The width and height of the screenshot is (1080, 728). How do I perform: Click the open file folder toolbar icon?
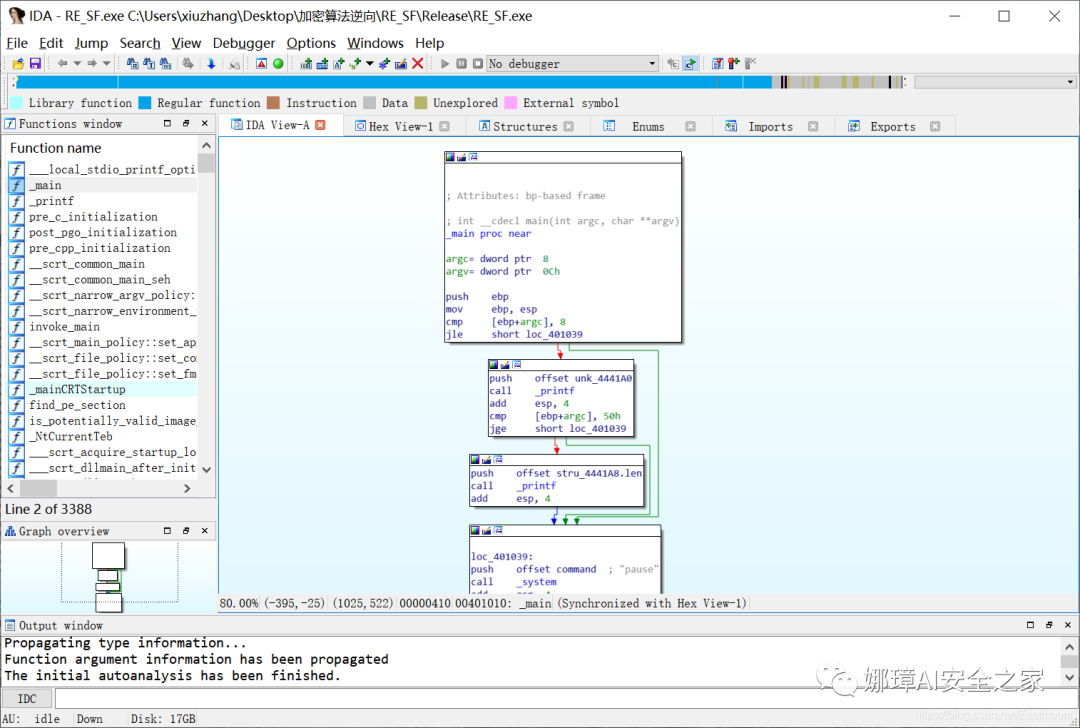[19, 63]
